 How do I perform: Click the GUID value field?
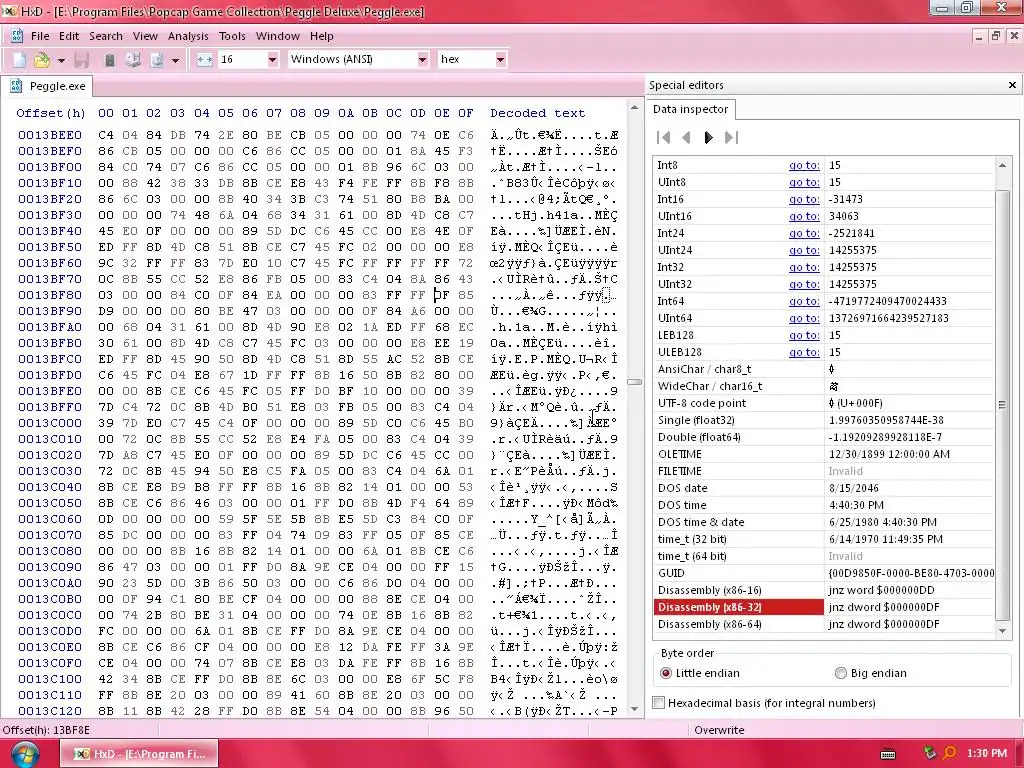pos(910,573)
